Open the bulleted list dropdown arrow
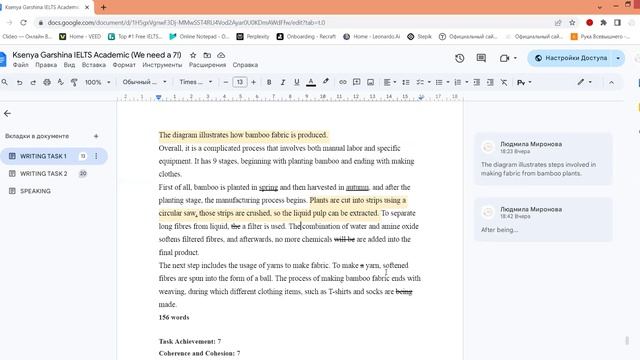The image size is (640, 360). pyautogui.click(x=448, y=82)
